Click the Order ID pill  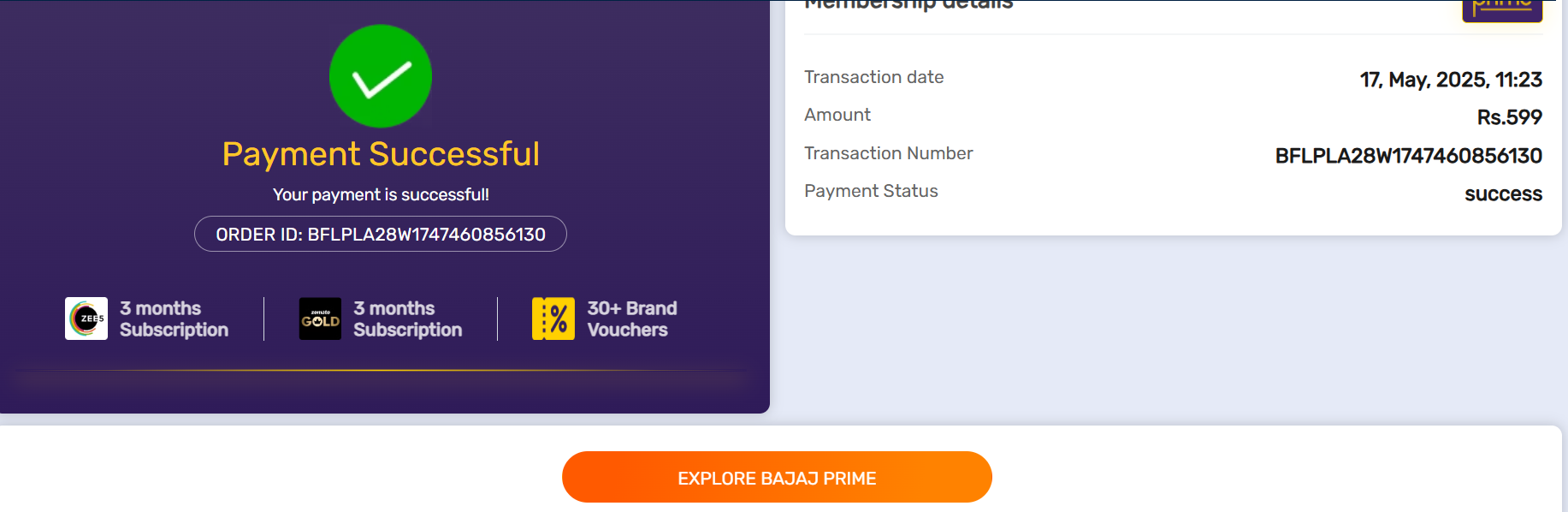(x=381, y=234)
